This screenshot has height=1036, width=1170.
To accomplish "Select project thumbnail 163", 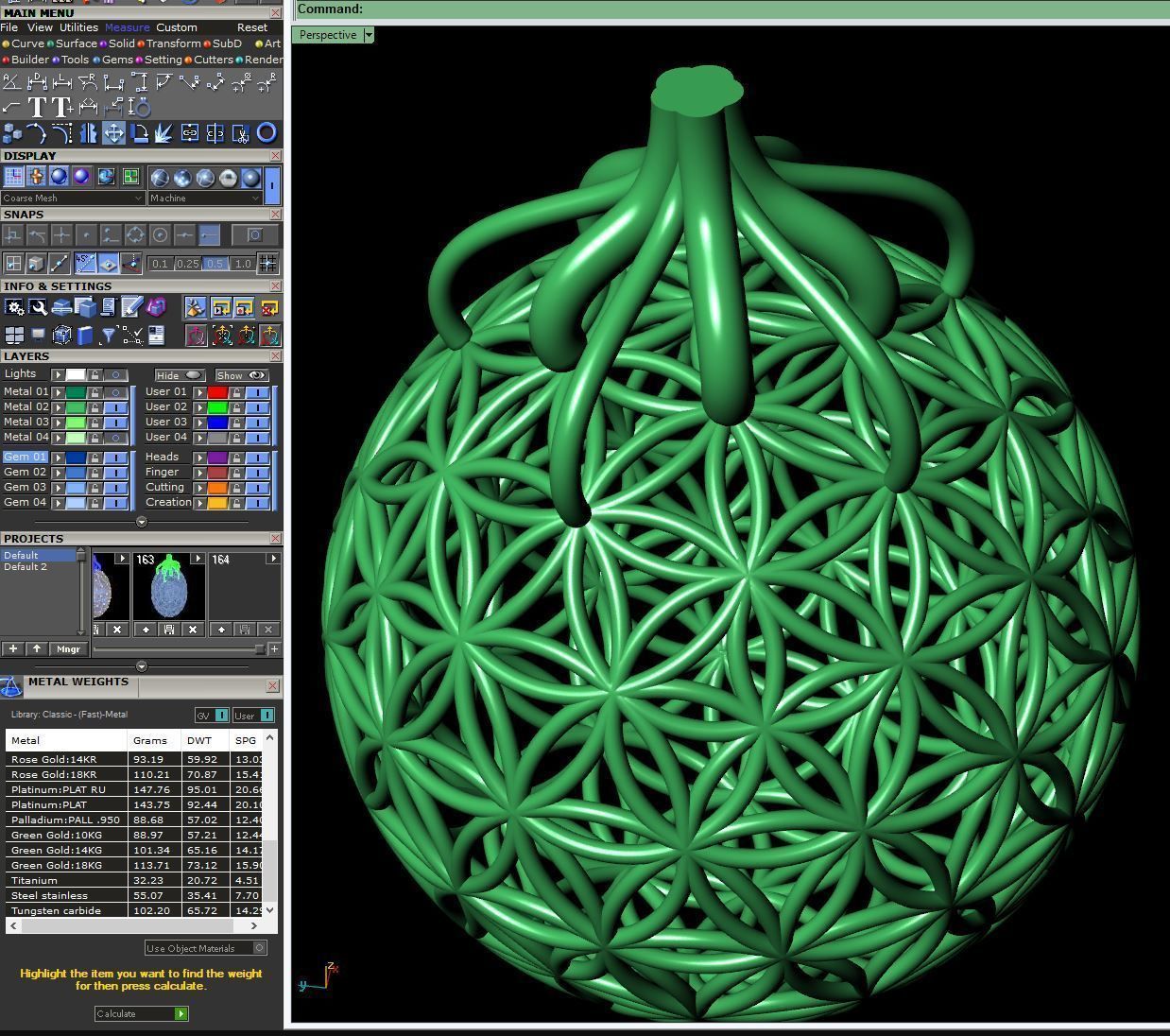I will 170,587.
